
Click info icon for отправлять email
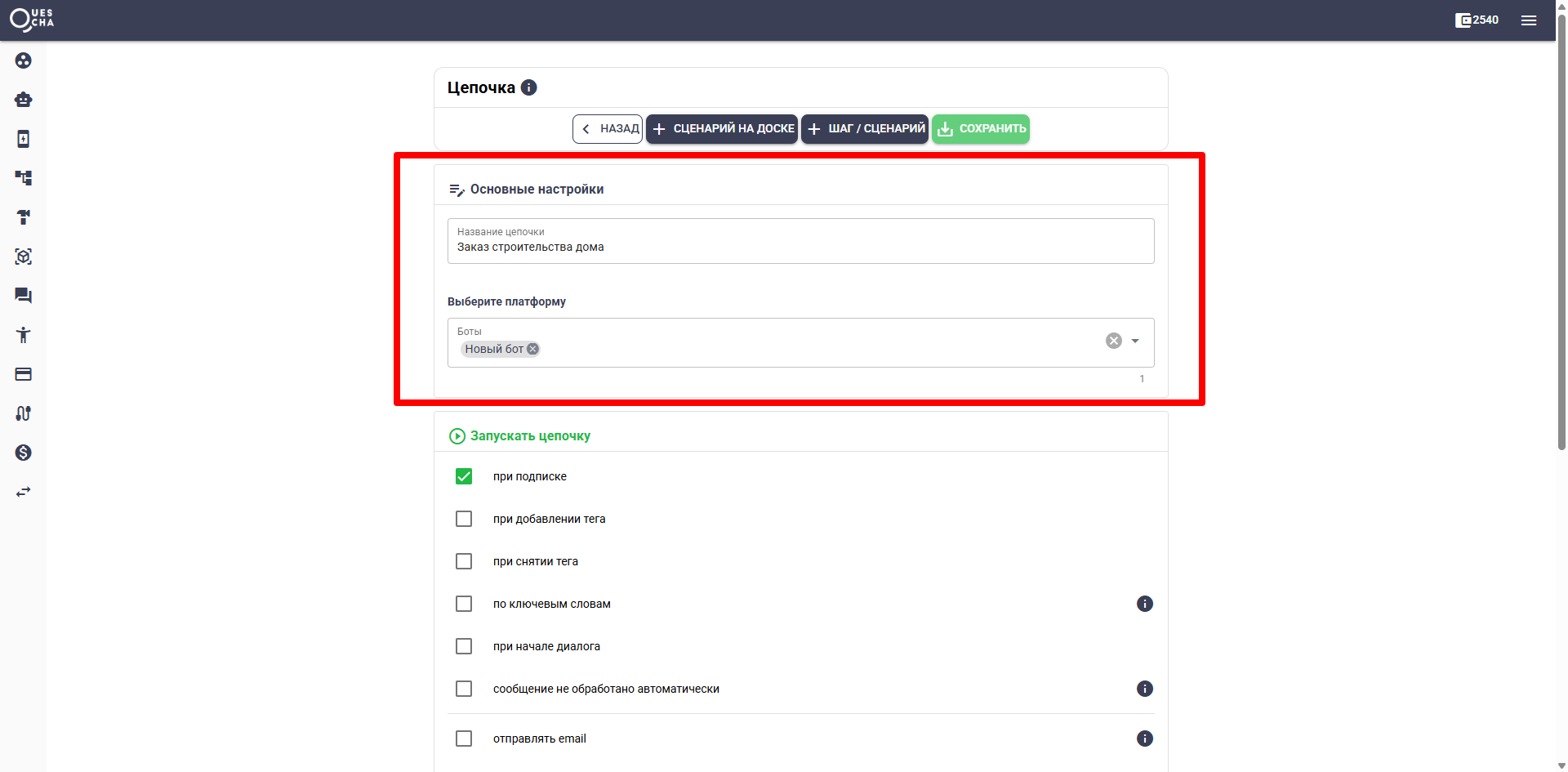1145,739
